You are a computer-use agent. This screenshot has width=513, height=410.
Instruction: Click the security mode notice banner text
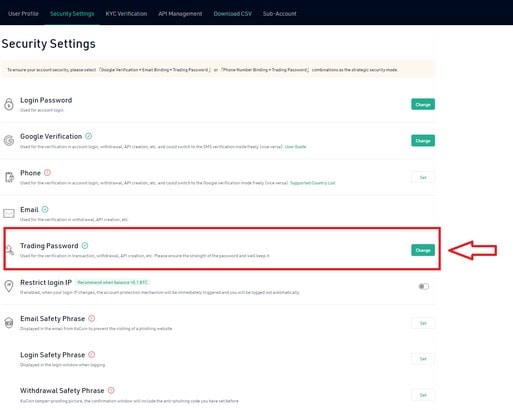(202, 70)
